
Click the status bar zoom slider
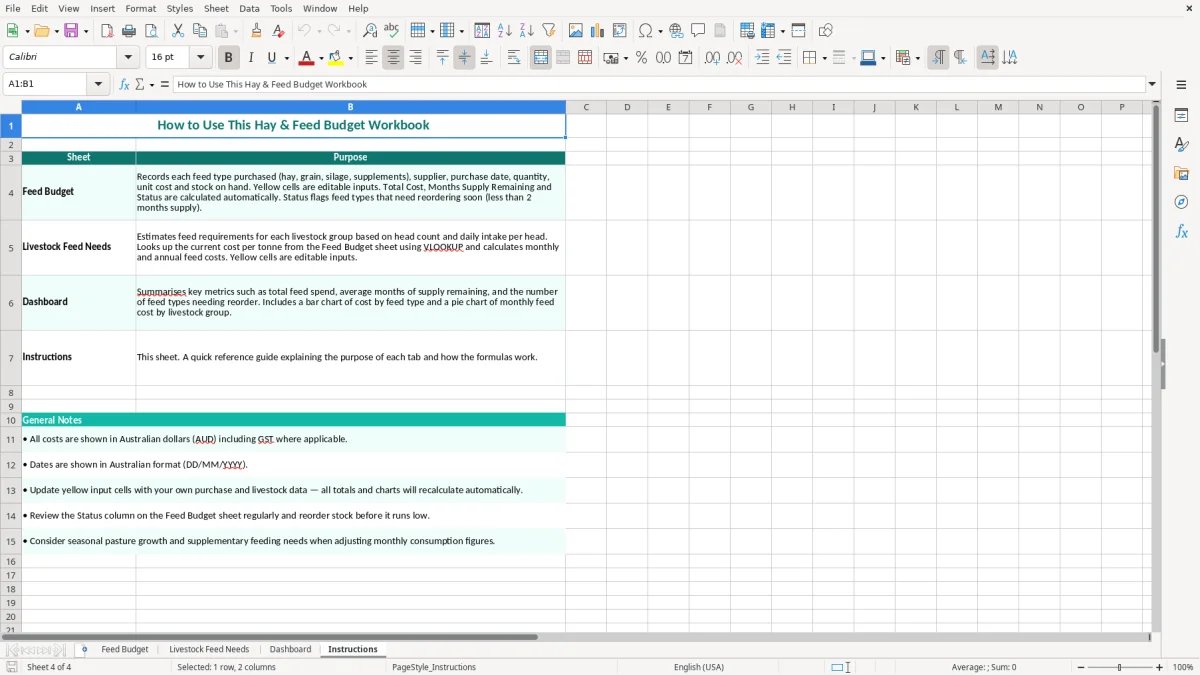[x=1120, y=667]
